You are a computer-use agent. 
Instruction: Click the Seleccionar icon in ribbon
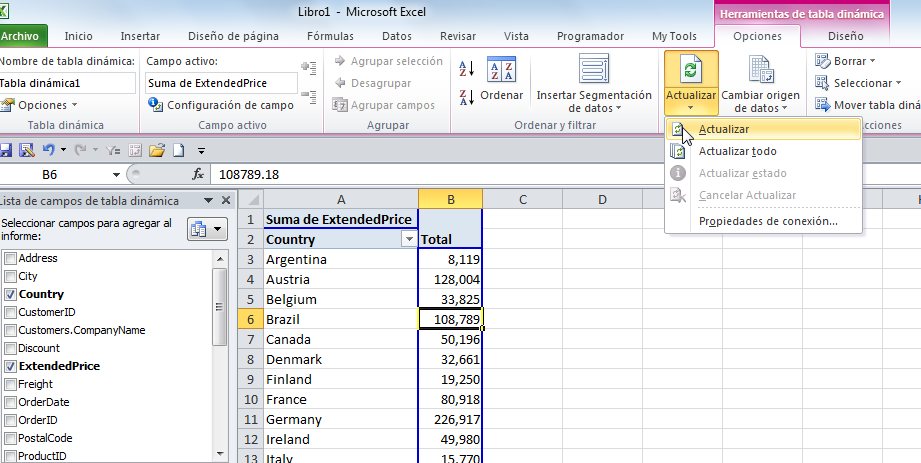click(822, 83)
